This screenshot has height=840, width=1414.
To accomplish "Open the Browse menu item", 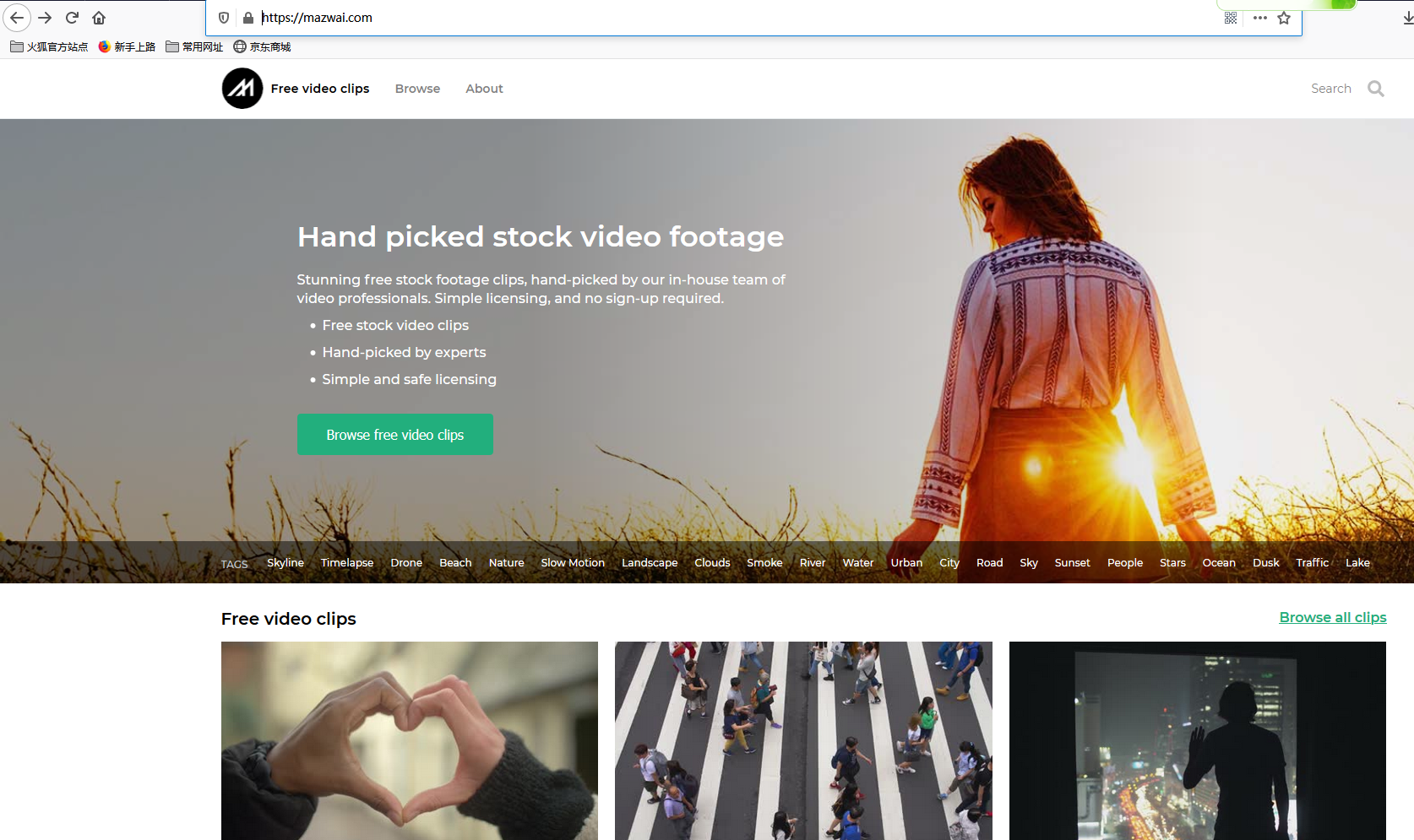I will 417,89.
